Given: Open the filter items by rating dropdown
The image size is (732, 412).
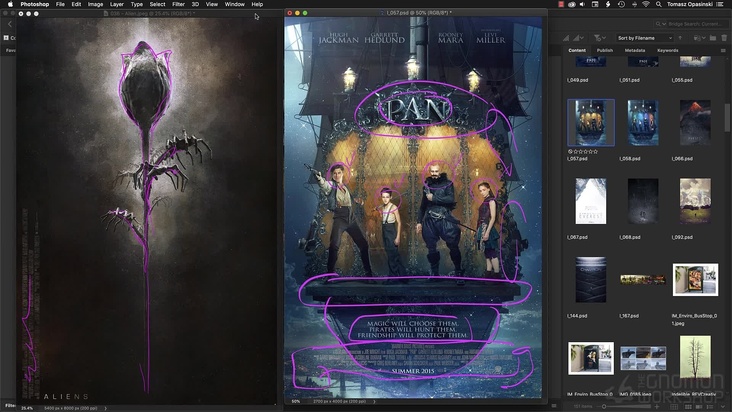Looking at the screenshot, I should (x=600, y=38).
